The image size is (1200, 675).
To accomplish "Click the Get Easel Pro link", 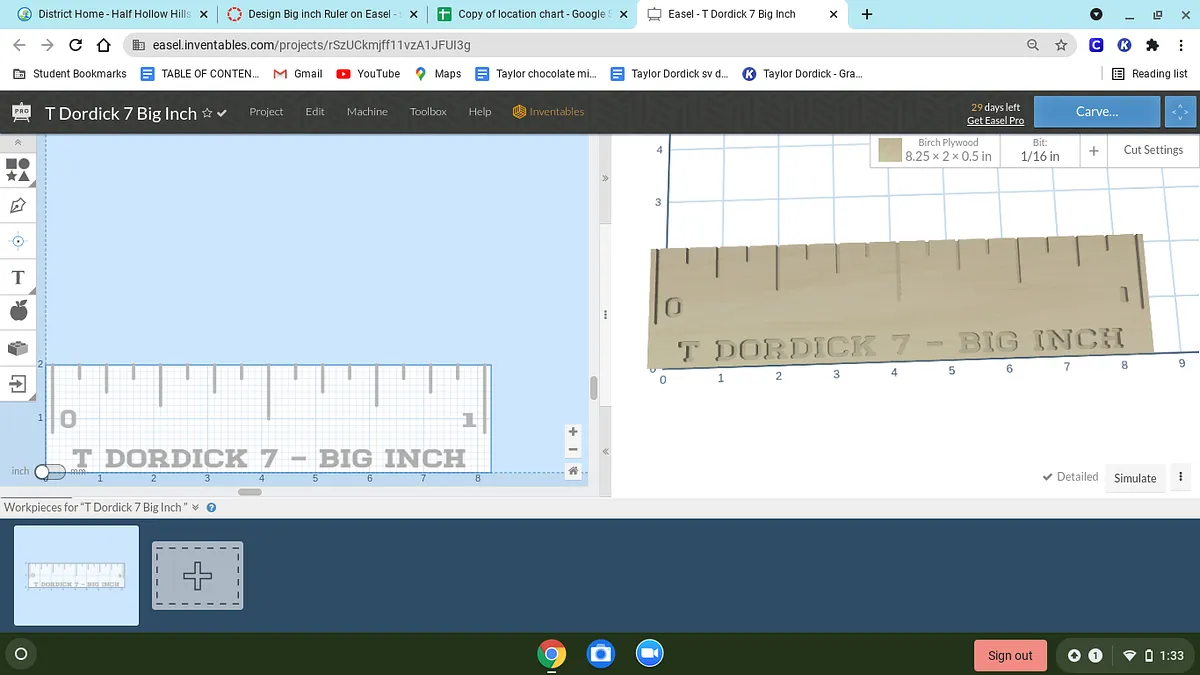I will point(995,121).
